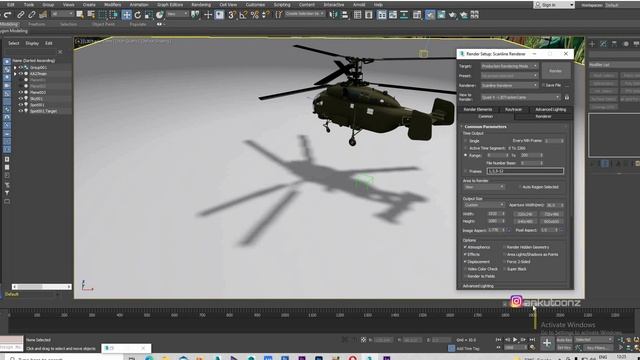Click the Play Animation button

(515, 340)
